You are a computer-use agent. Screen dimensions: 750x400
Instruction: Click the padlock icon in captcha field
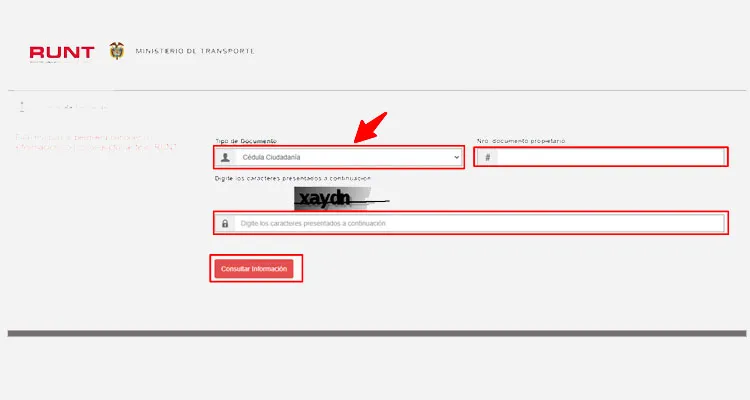(x=225, y=223)
